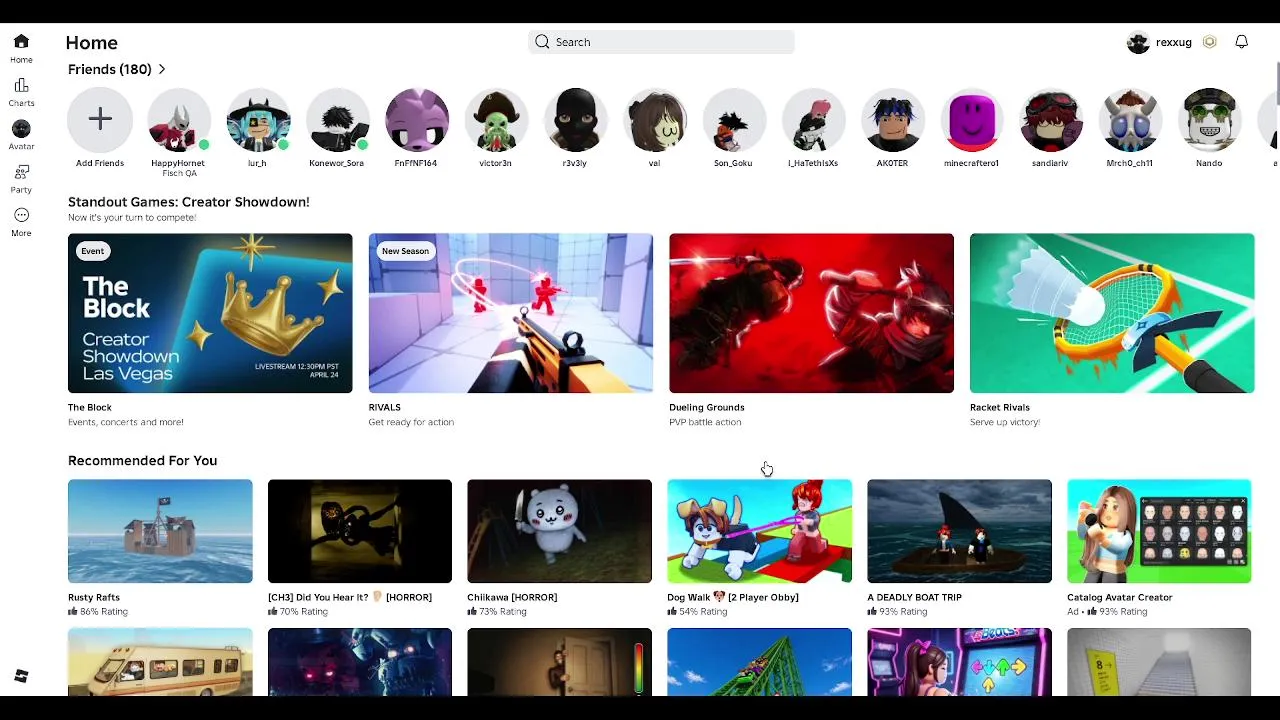
Task: Open the Rusty Rafts game thumbnail
Action: 160,531
